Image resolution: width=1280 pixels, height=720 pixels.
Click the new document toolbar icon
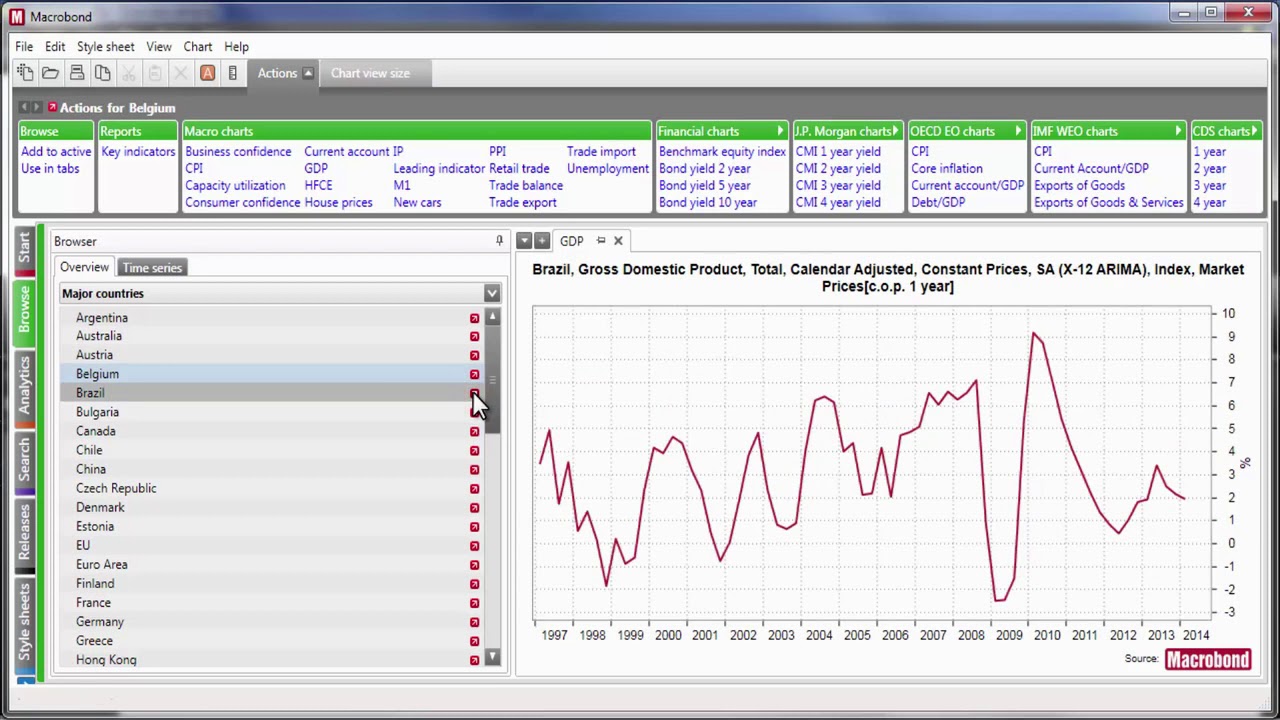[x=25, y=73]
